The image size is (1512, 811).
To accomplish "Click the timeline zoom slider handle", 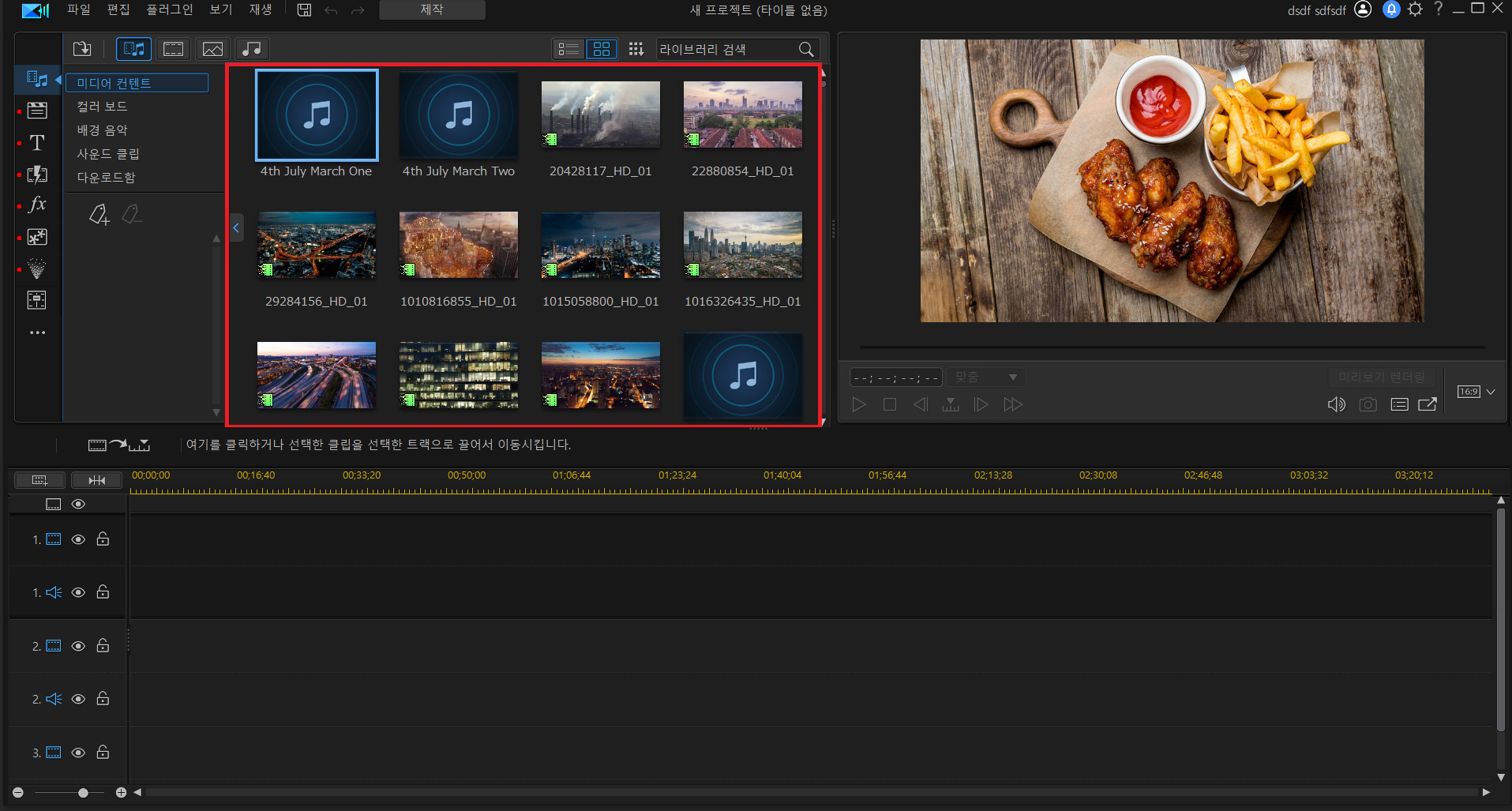I will click(83, 792).
